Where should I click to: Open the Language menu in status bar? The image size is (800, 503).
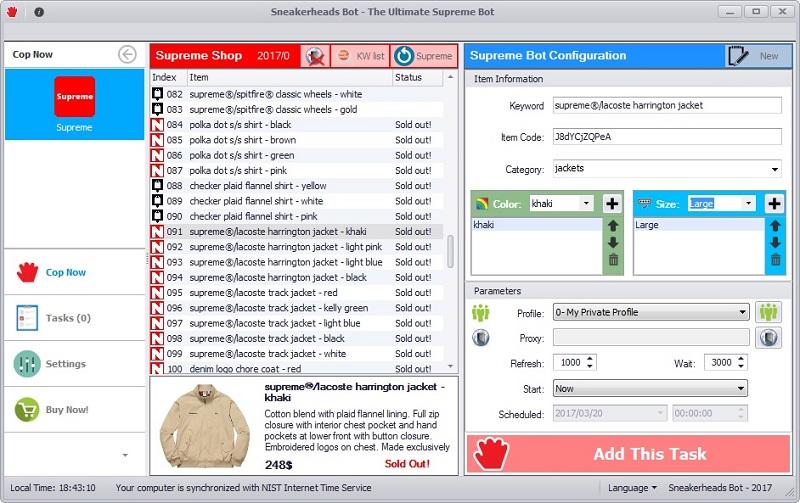tap(632, 488)
